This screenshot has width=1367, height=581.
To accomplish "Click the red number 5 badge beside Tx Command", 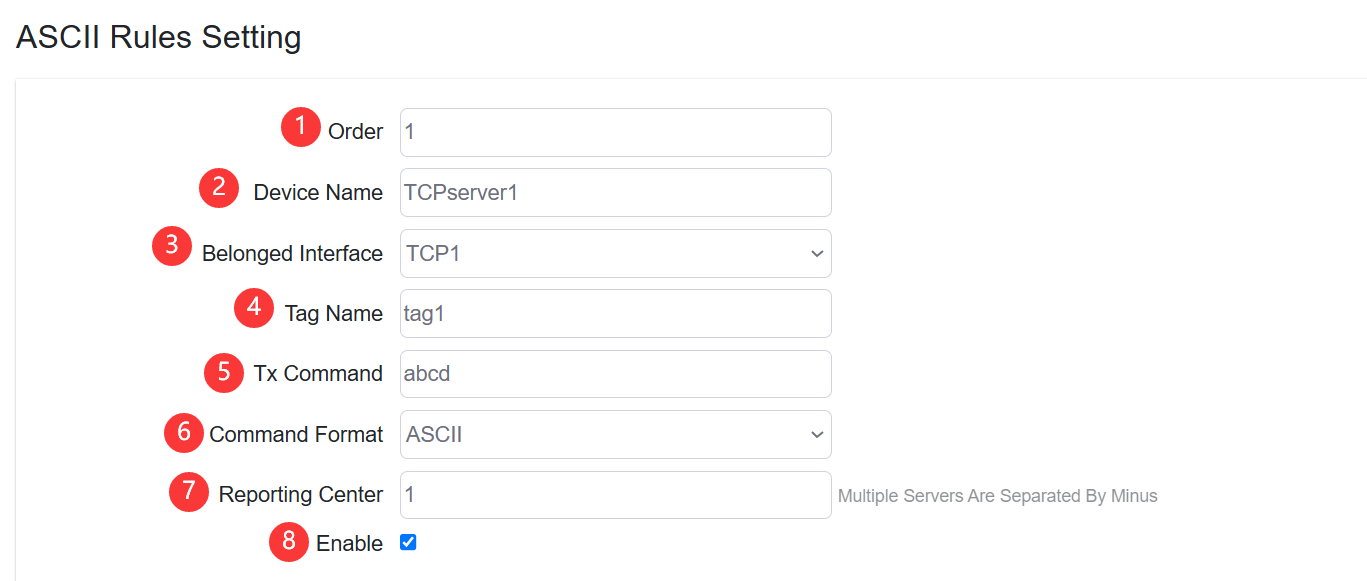I will pos(224,373).
